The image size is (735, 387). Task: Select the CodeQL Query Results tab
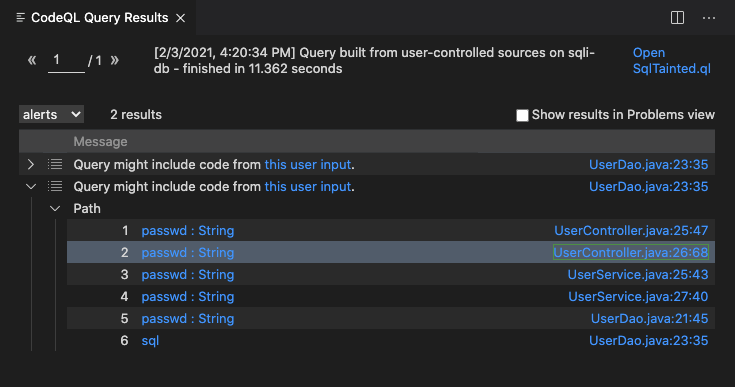(99, 18)
